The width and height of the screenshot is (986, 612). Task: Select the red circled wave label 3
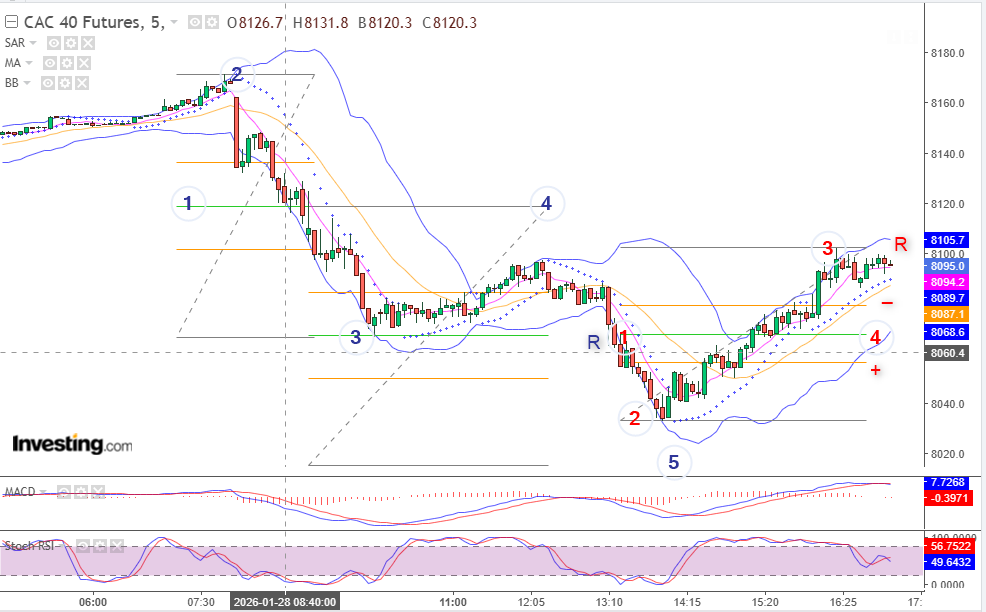pyautogui.click(x=828, y=248)
